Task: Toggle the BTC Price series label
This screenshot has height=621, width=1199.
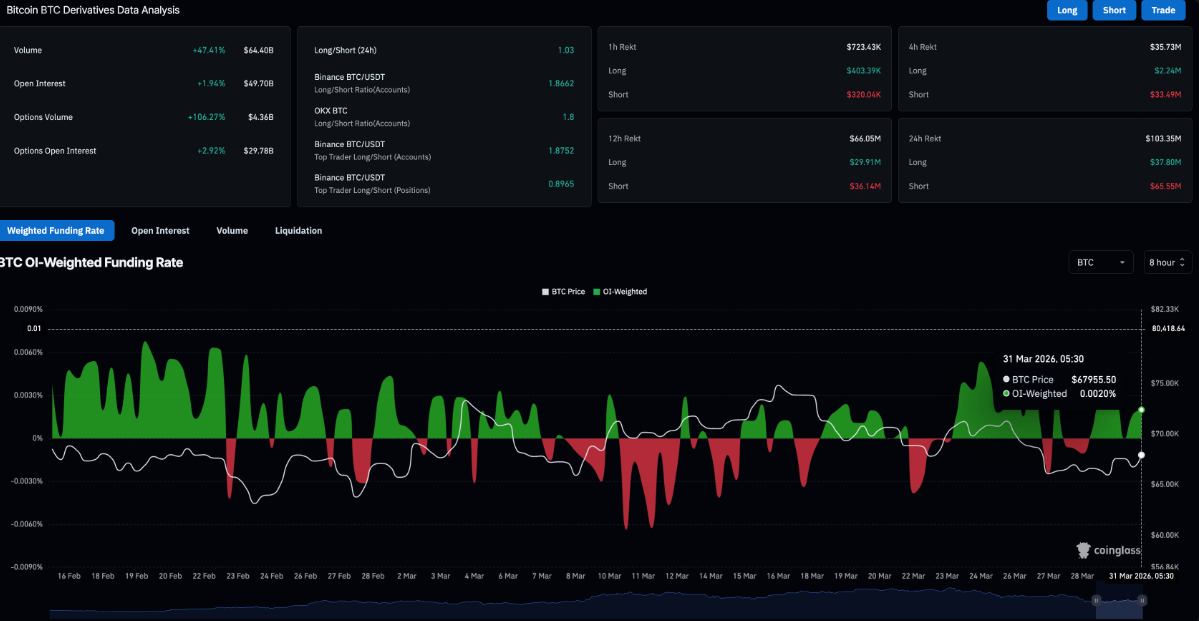Action: [567, 292]
